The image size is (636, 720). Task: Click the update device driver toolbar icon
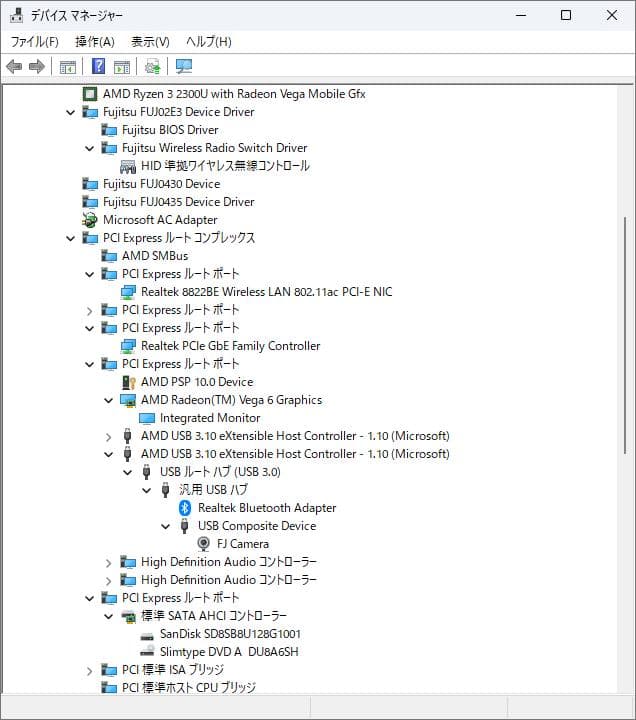click(x=152, y=67)
